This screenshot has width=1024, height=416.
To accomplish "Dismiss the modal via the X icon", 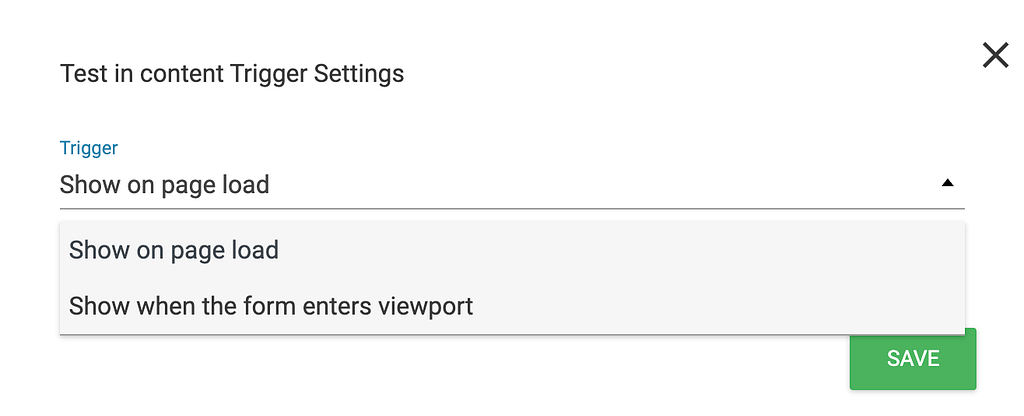I will tap(995, 56).
